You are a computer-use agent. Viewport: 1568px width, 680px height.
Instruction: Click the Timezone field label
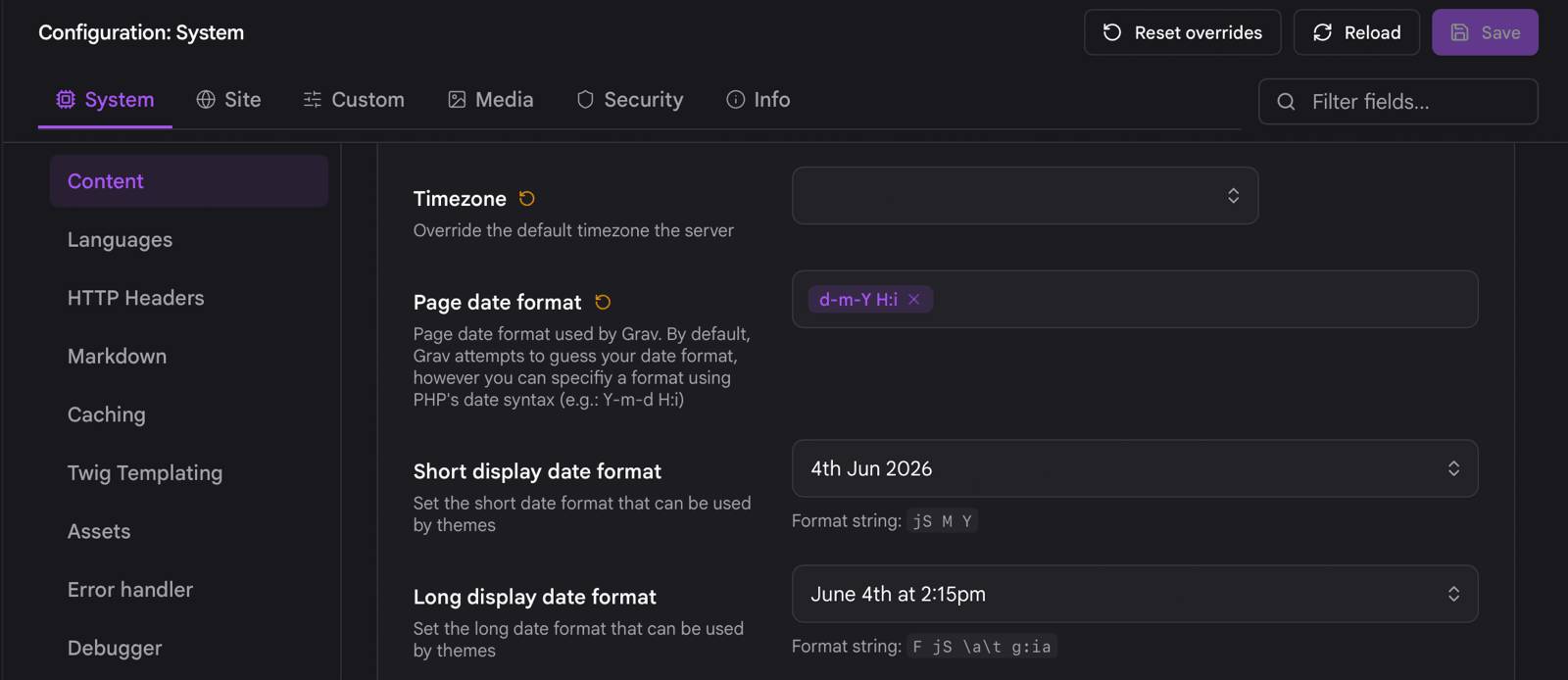[x=460, y=199]
